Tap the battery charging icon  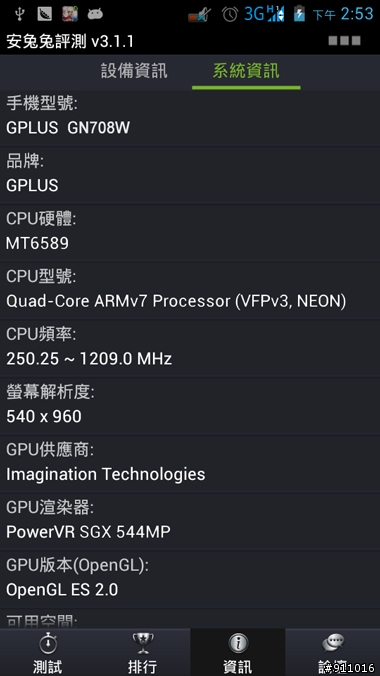coord(299,14)
